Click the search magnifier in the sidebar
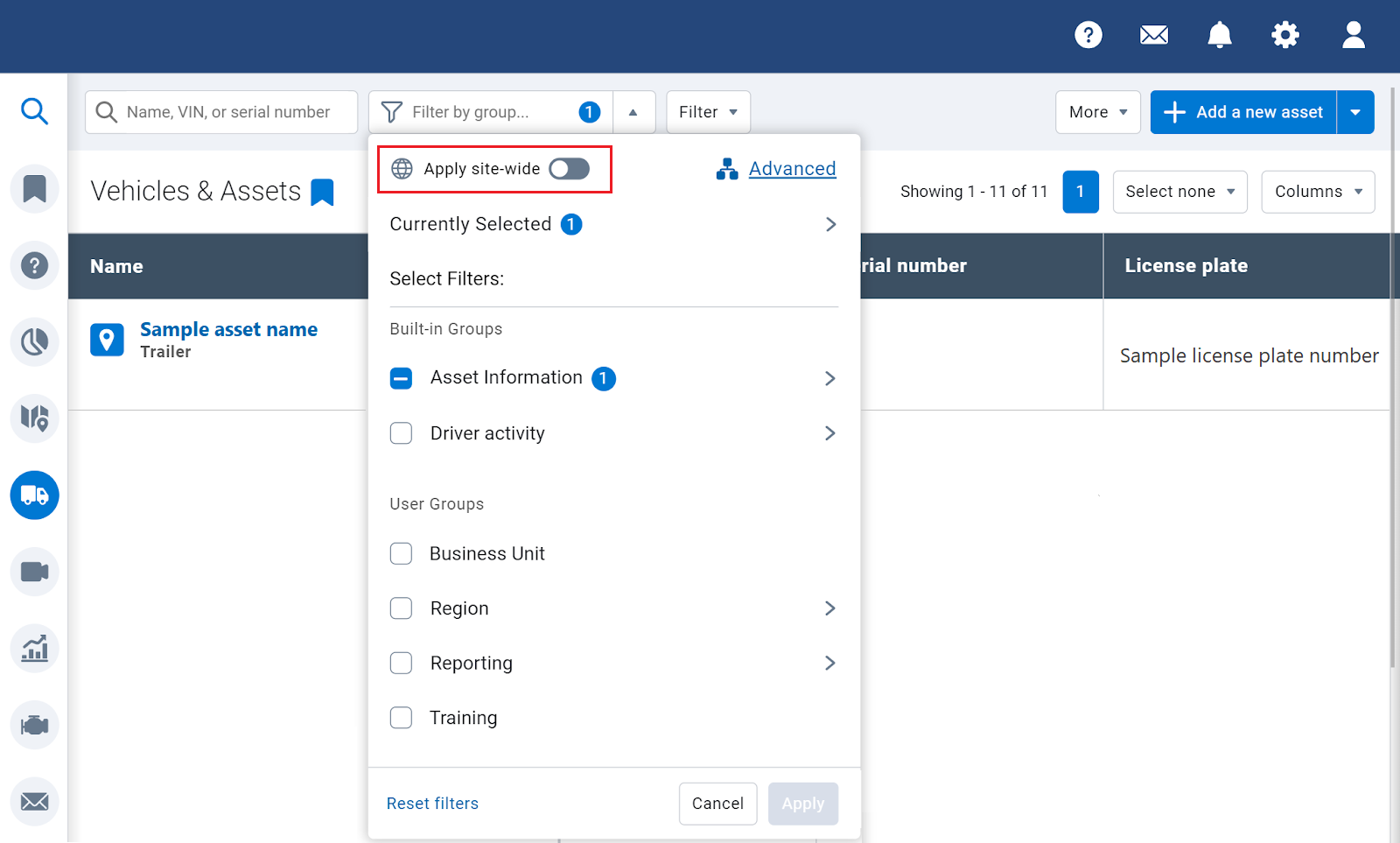The width and height of the screenshot is (1400, 843). coord(35,111)
